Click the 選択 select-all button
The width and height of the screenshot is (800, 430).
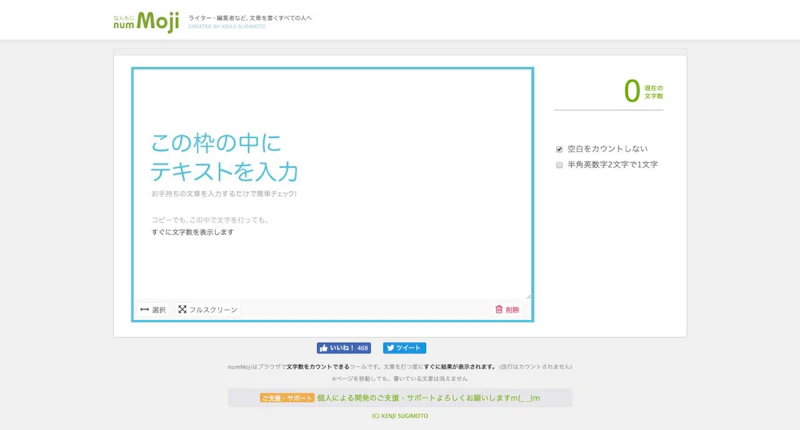(x=153, y=310)
